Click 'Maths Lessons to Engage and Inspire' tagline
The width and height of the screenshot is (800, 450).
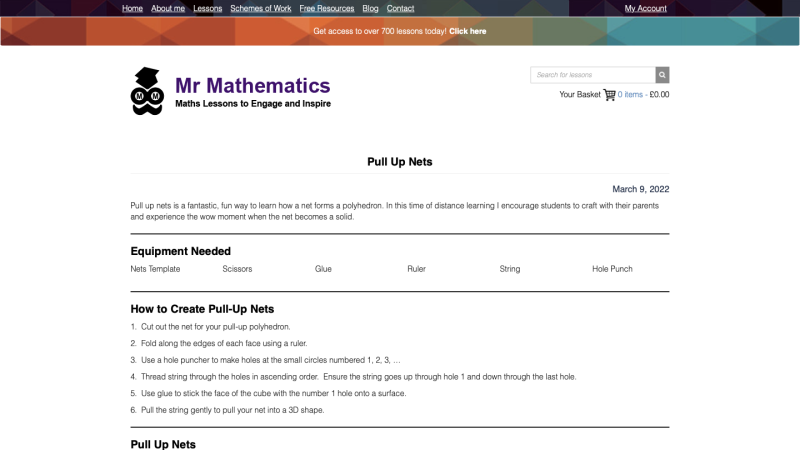pyautogui.click(x=253, y=104)
